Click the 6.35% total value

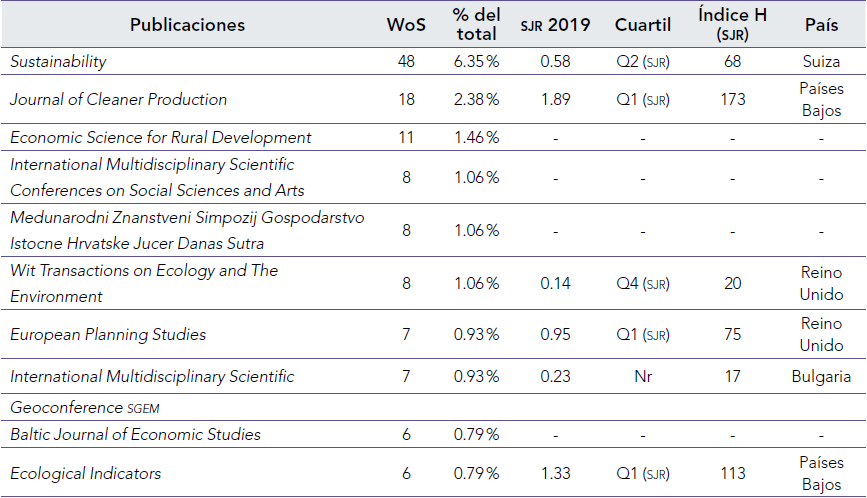475,62
